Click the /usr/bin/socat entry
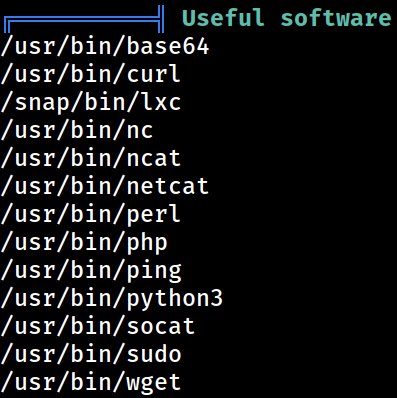This screenshot has width=397, height=398. pos(98,326)
